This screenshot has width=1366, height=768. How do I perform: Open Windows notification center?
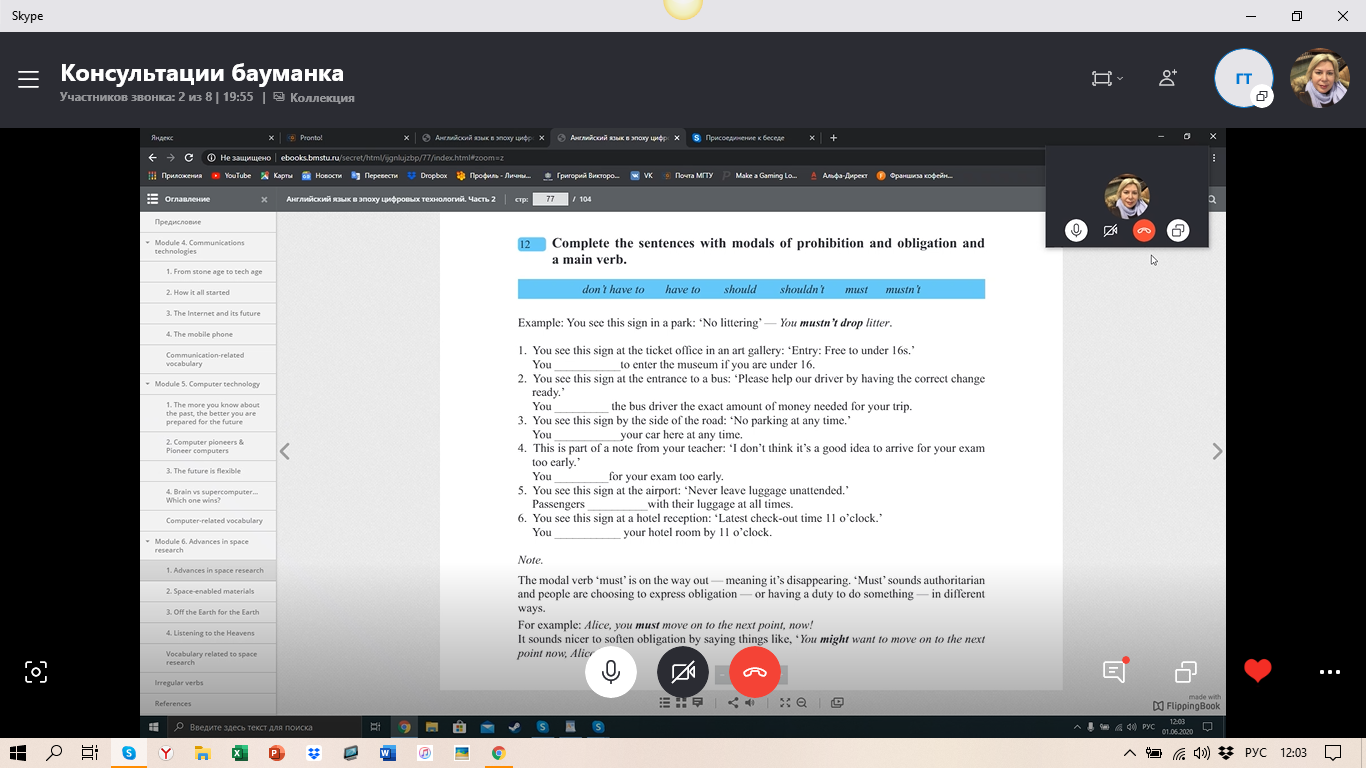pyautogui.click(x=1332, y=753)
